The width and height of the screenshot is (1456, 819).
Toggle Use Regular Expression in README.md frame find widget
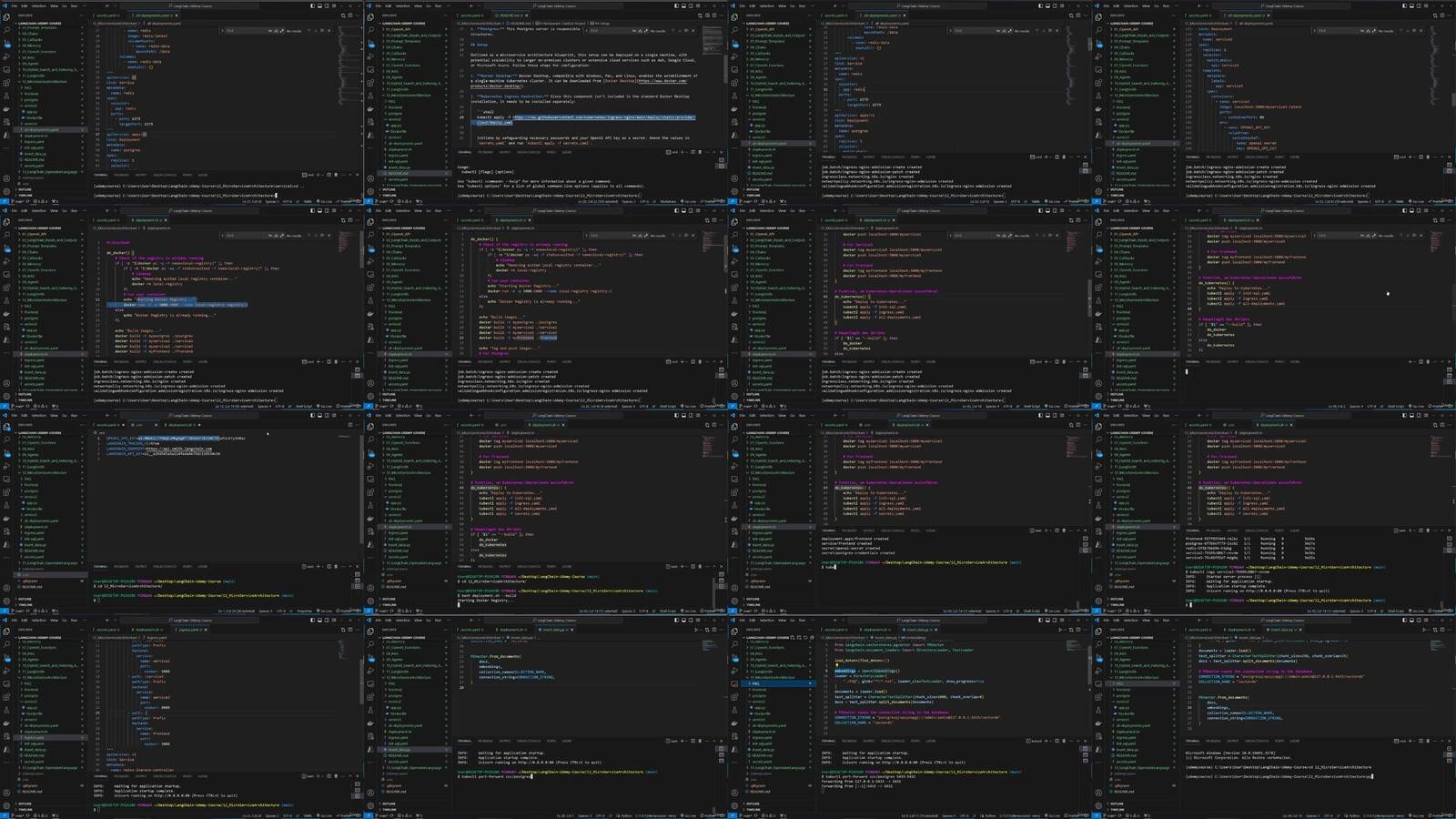[x=646, y=31]
